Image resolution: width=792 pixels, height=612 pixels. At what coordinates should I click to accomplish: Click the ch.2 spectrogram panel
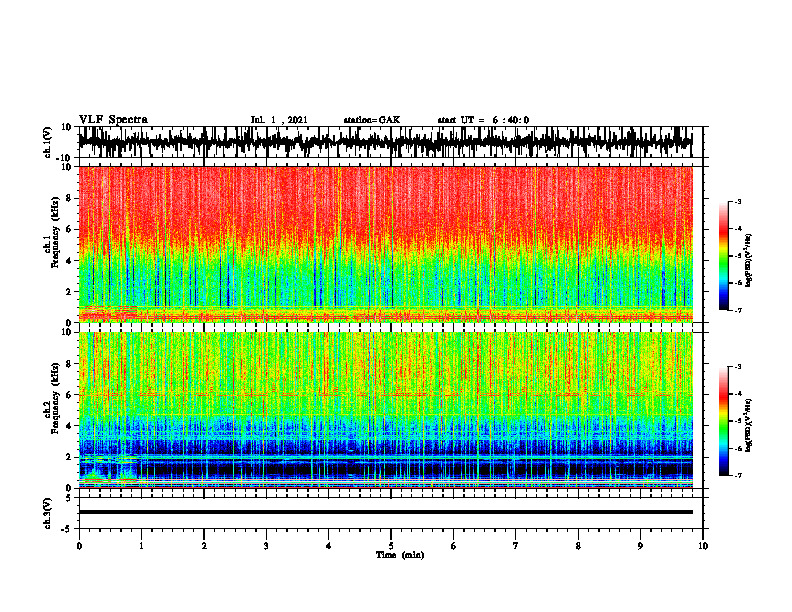[x=385, y=410]
